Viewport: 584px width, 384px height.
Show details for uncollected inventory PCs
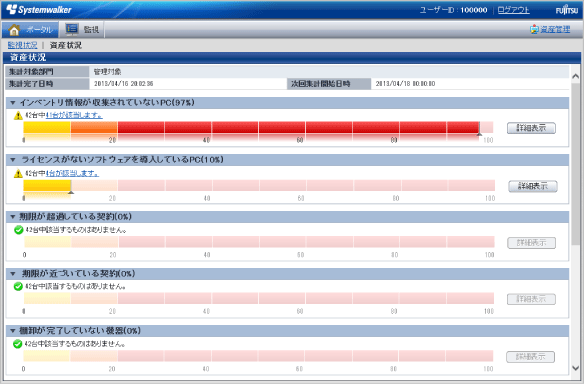(531, 128)
